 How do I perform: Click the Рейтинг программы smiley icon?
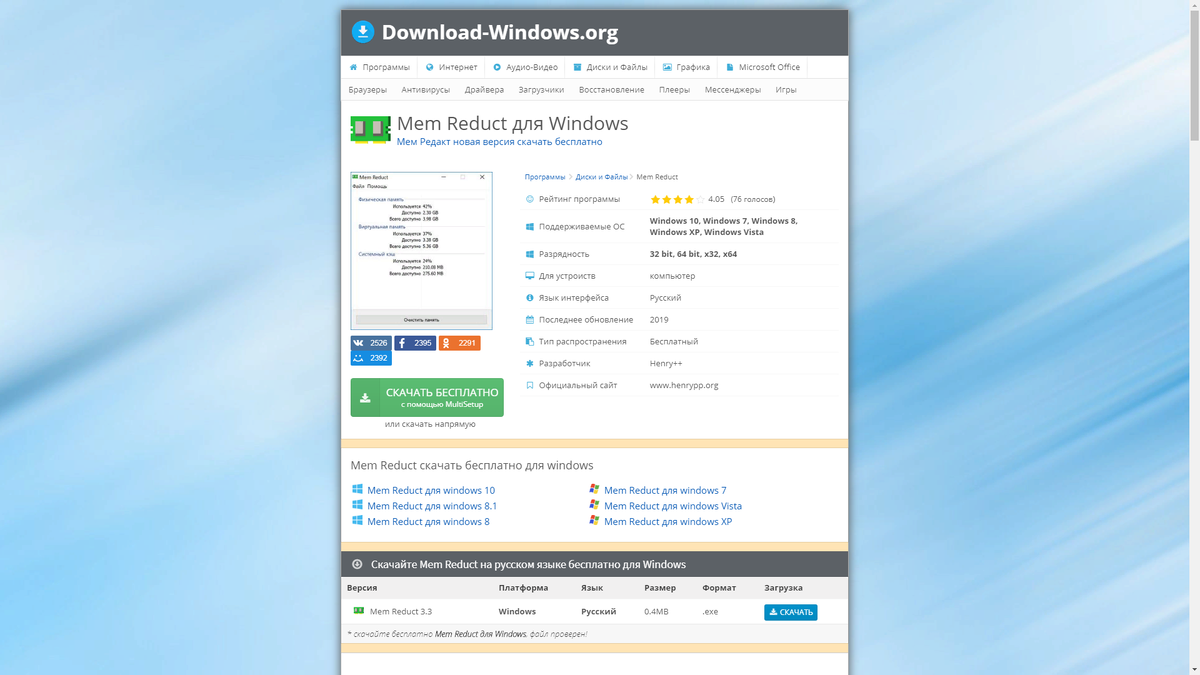coord(530,199)
